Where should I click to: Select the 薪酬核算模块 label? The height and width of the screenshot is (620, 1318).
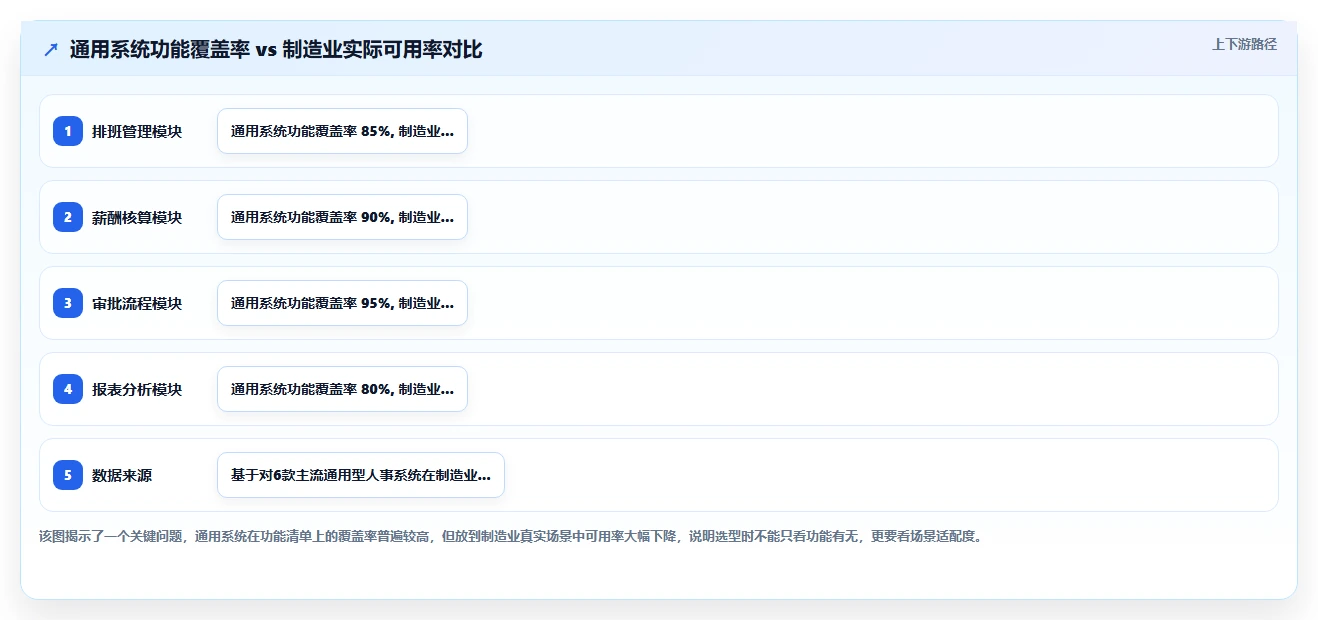click(137, 217)
